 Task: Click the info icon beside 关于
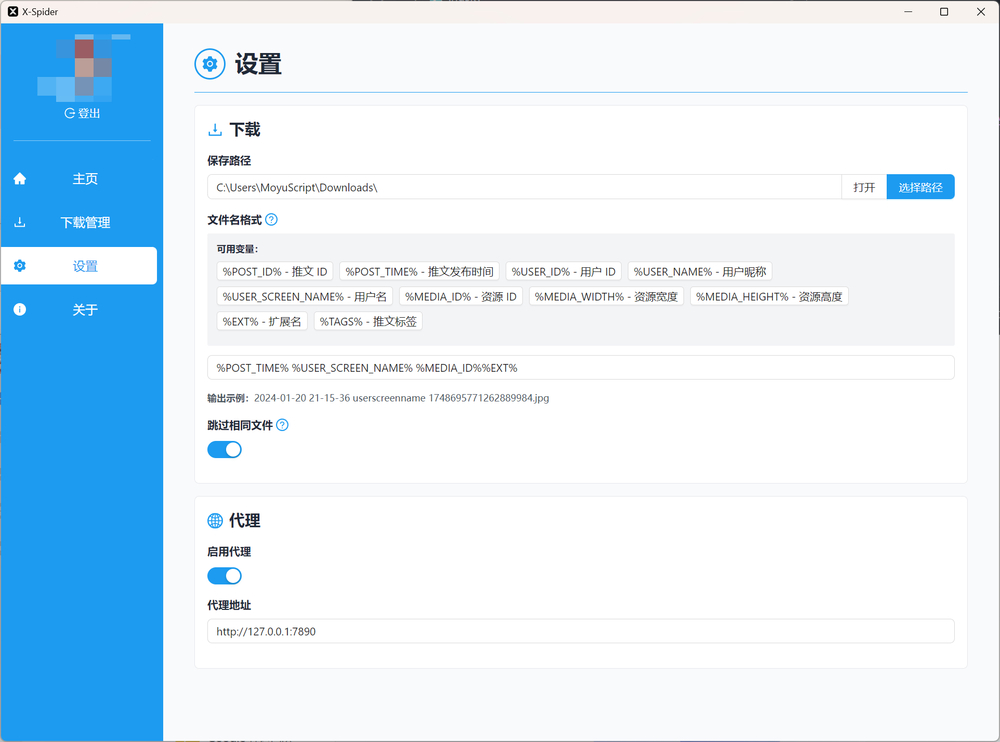point(20,309)
